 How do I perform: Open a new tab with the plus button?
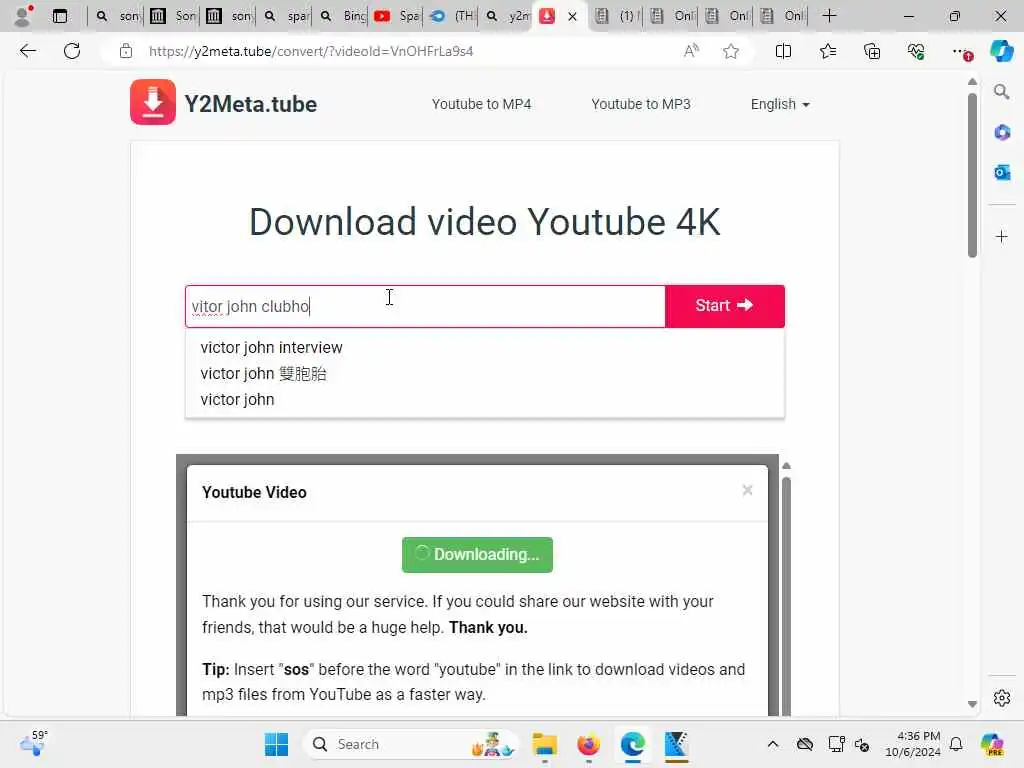click(x=829, y=16)
